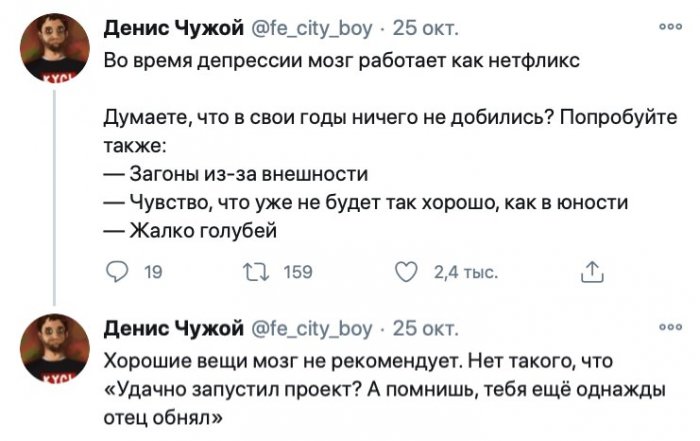Open second tweet's profile avatar
The height and width of the screenshot is (441, 700).
click(x=56, y=345)
